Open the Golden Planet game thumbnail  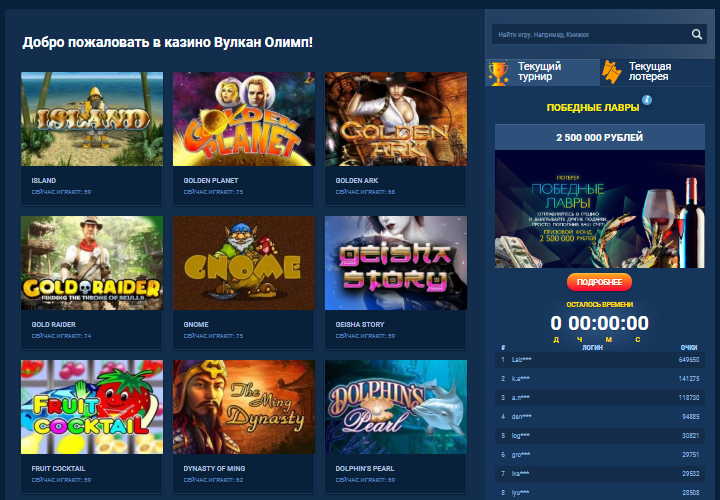243,119
